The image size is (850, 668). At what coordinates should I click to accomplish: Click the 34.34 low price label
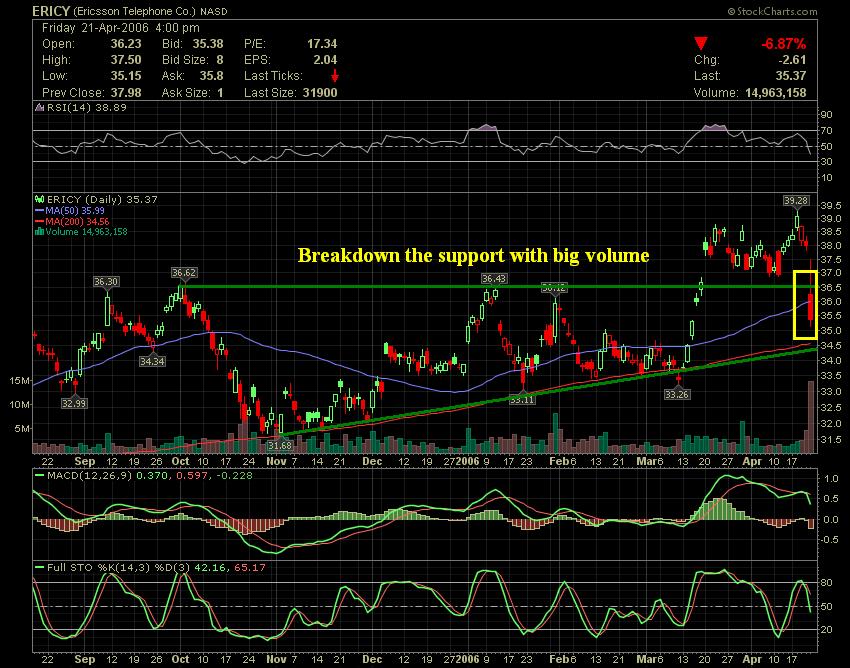152,361
